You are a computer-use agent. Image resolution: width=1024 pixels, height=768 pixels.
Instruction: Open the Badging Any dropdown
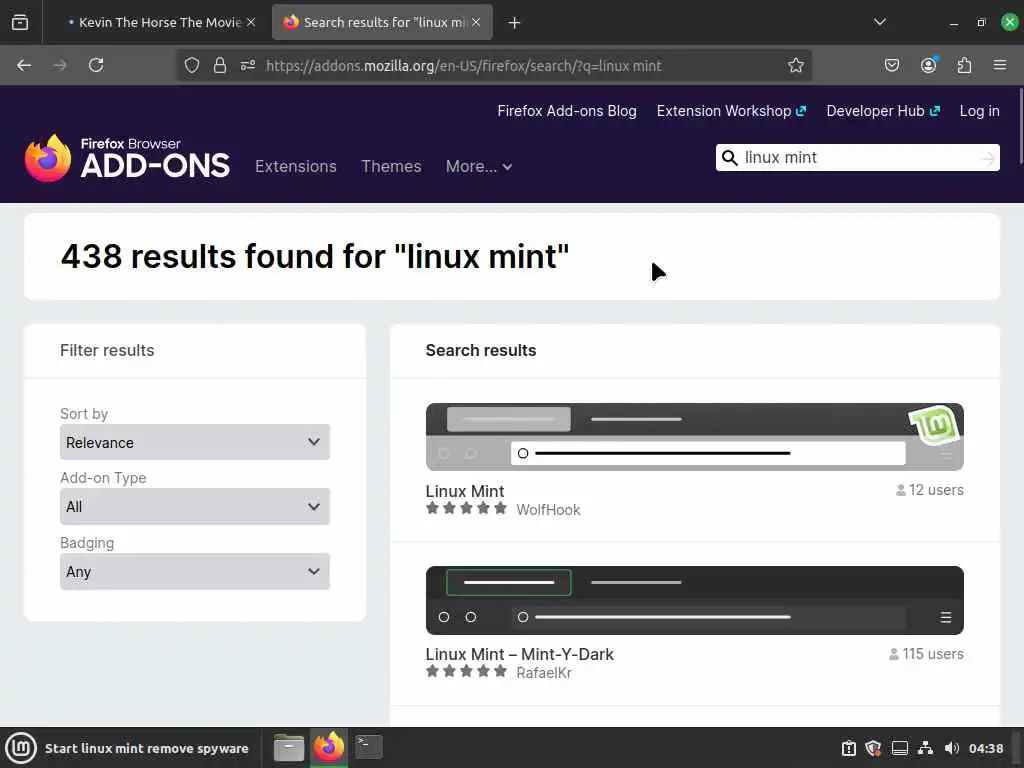tap(195, 571)
